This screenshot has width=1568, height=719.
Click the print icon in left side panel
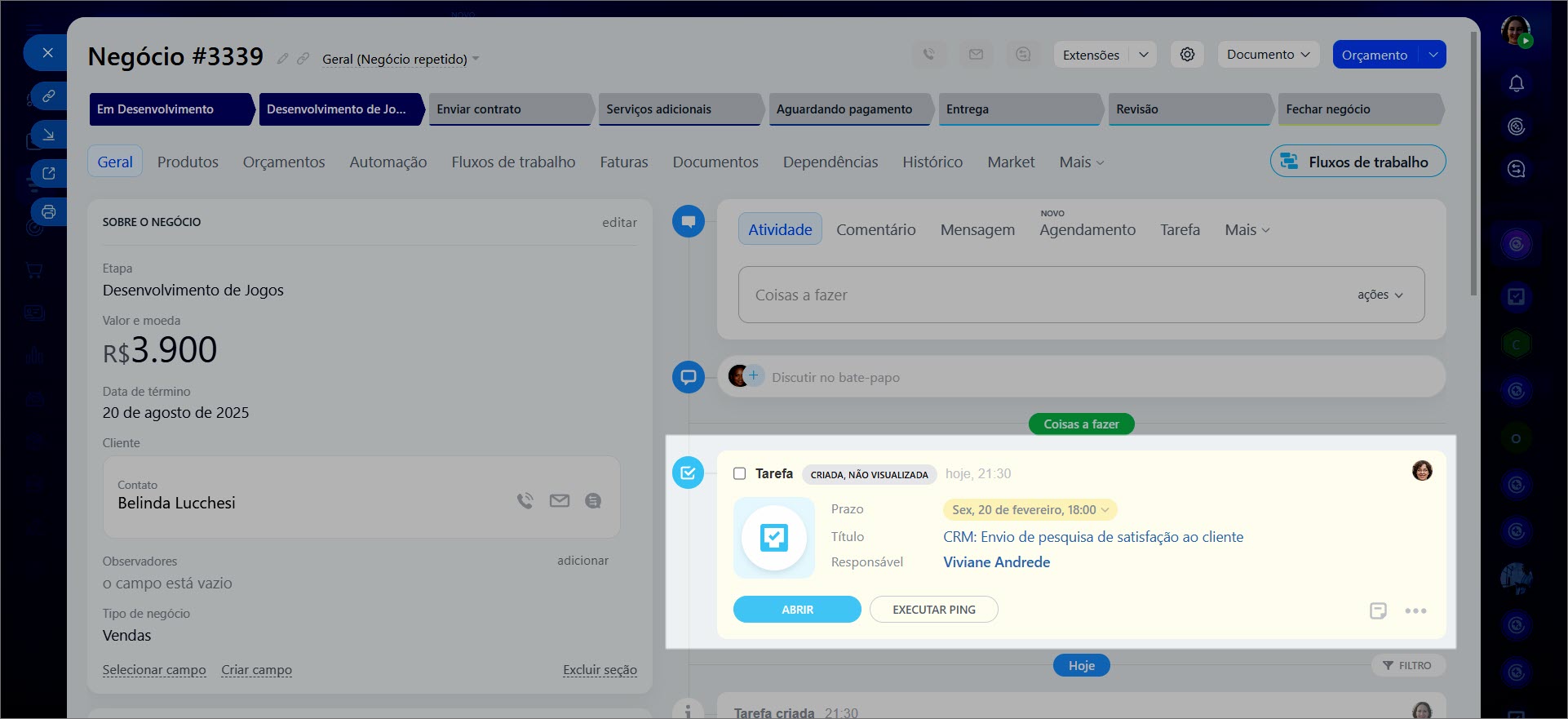click(x=49, y=212)
